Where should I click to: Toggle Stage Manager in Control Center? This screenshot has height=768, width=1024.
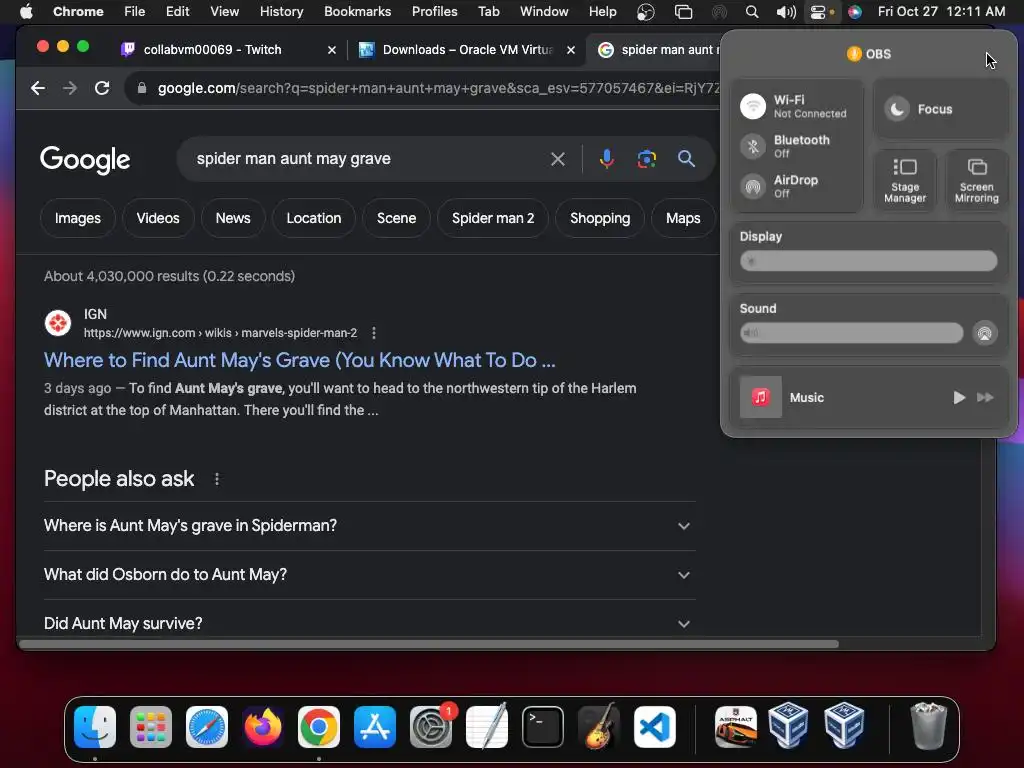click(x=905, y=180)
